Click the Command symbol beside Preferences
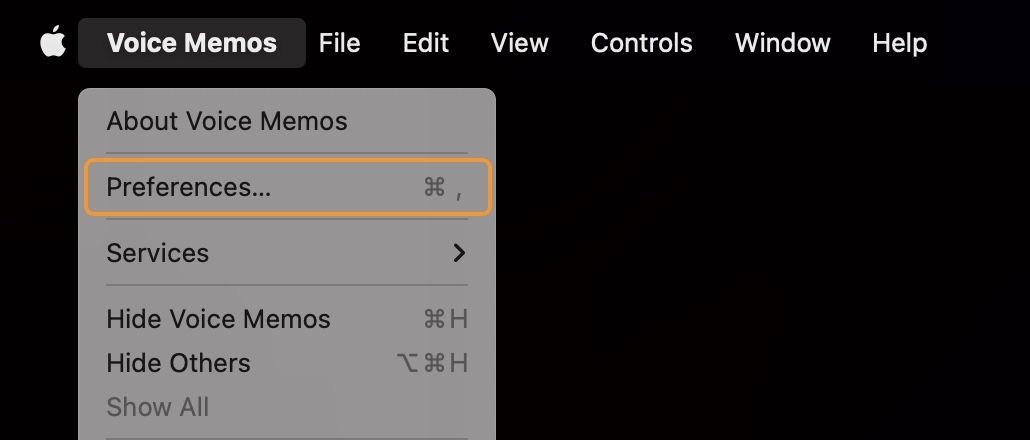The width and height of the screenshot is (1030, 440). (x=434, y=187)
